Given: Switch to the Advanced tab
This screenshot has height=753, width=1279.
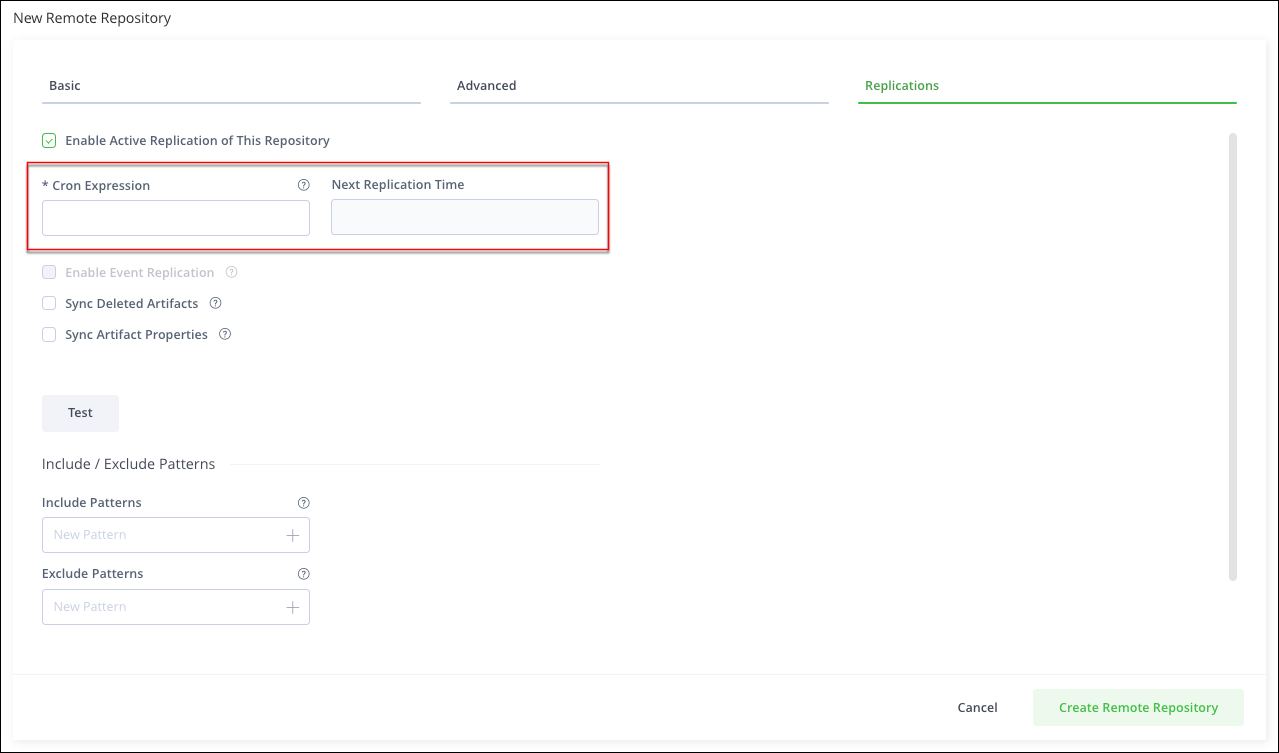Looking at the screenshot, I should pos(639,86).
